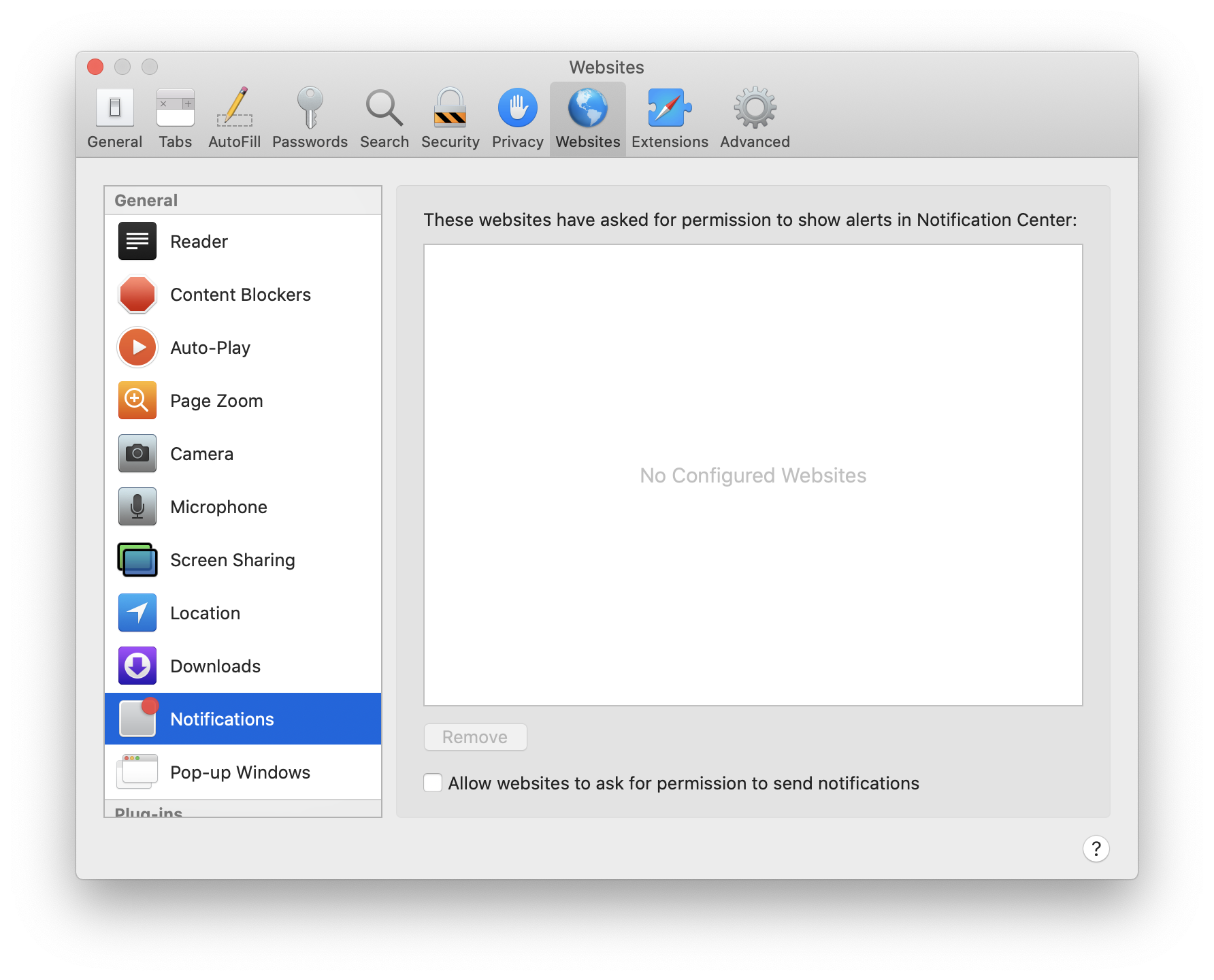
Task: Select the Websites globe icon
Action: coord(588,108)
